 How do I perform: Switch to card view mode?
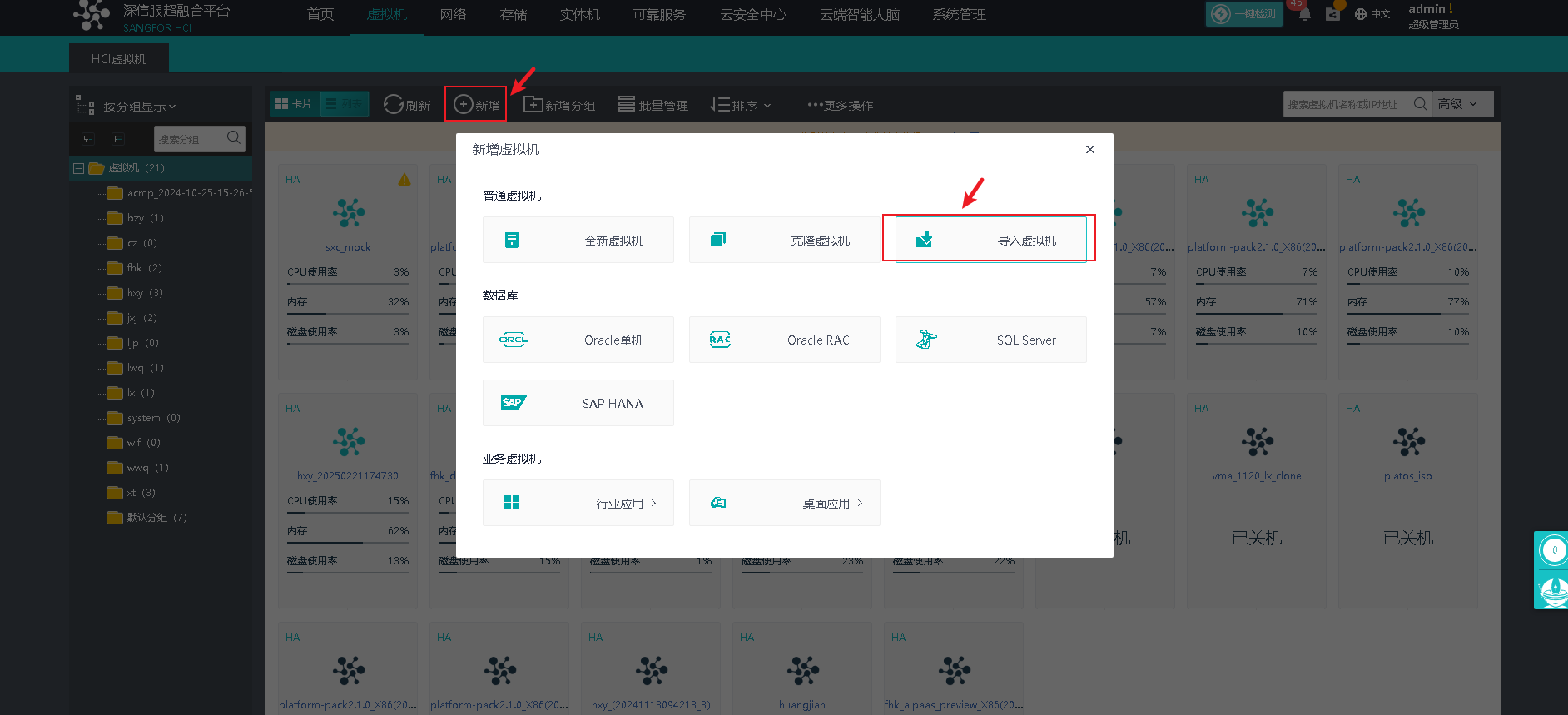coord(295,104)
